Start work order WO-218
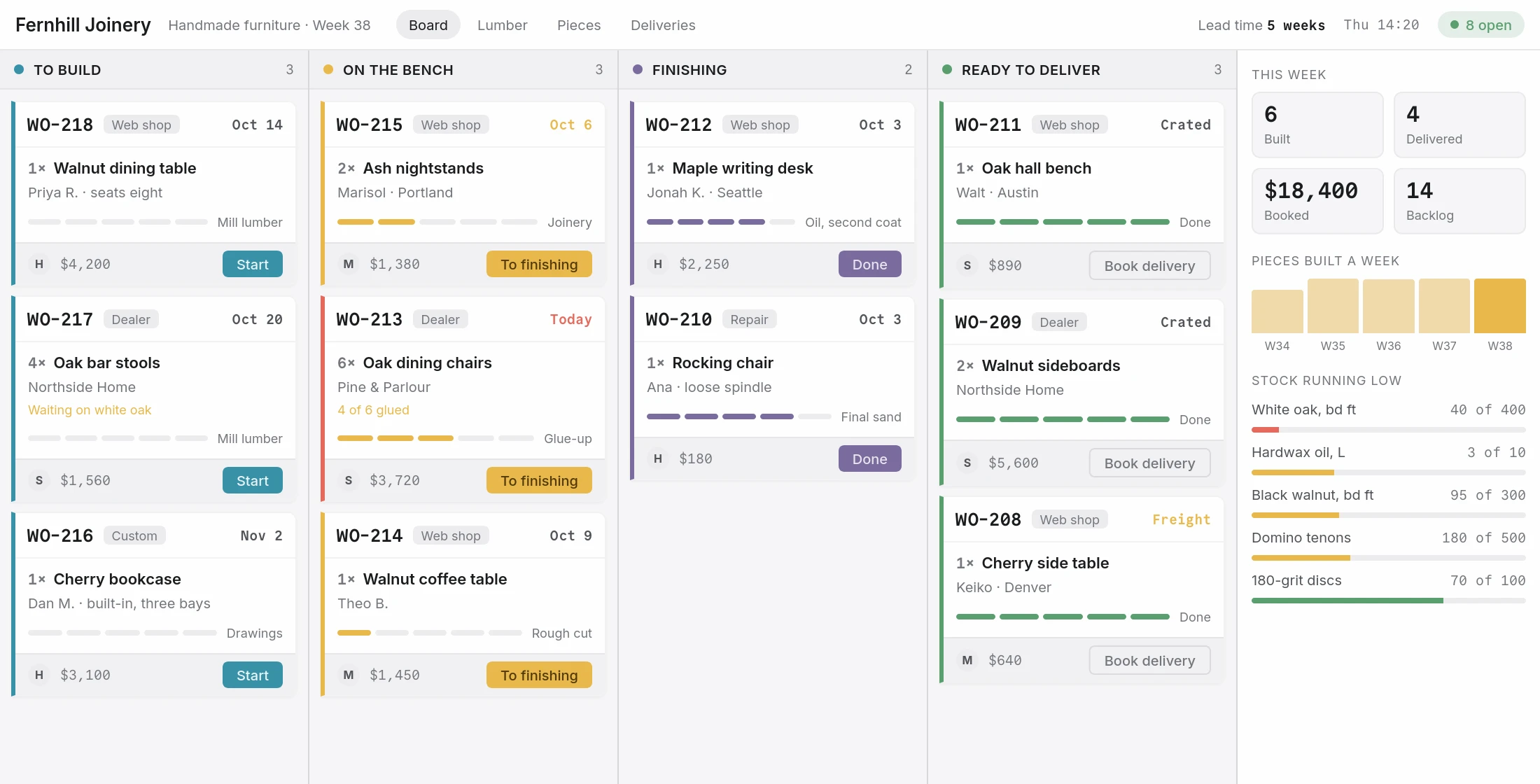The height and width of the screenshot is (784, 1540). [x=253, y=264]
